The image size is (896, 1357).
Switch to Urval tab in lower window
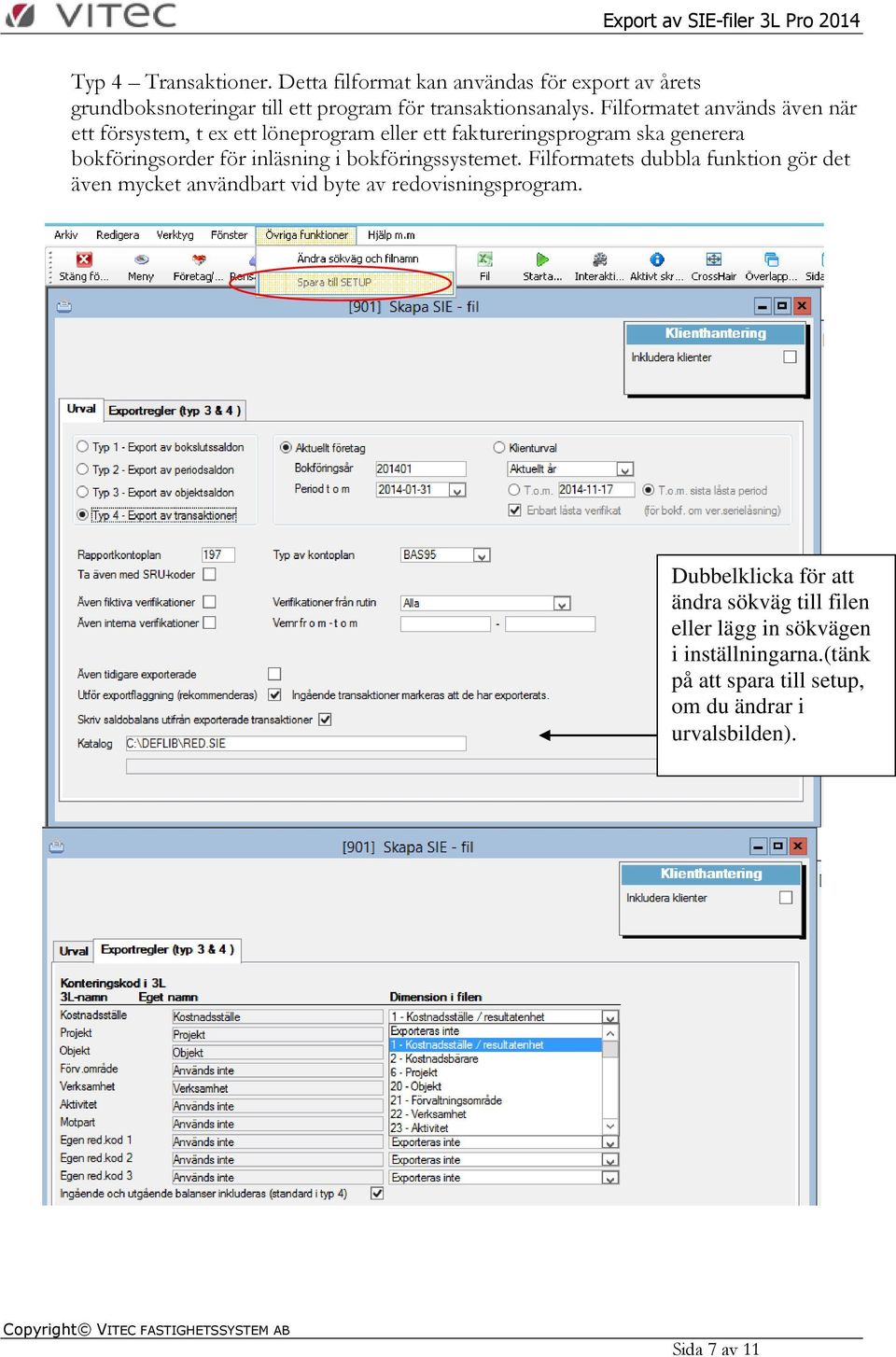point(74,951)
